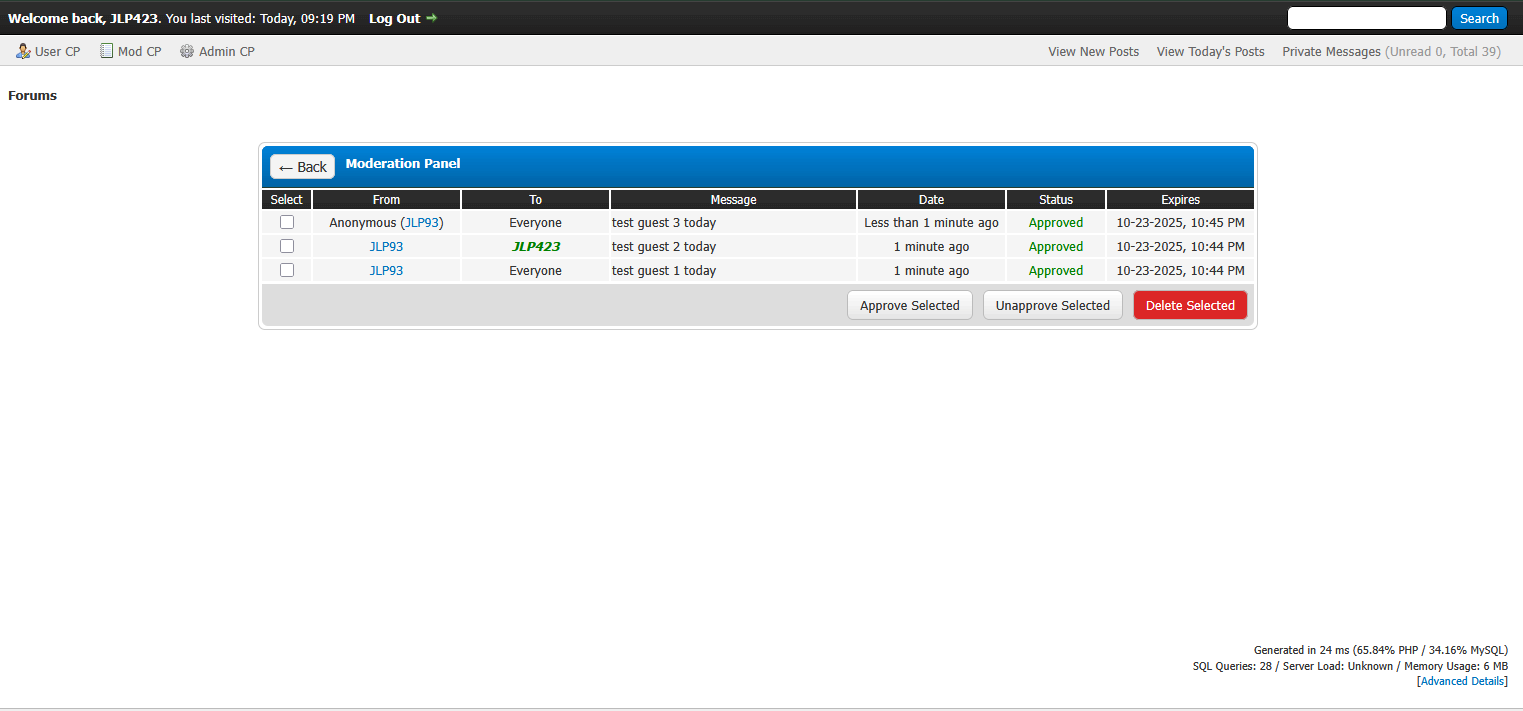Select checkbox for 'test guest 3 today'

[x=287, y=222]
